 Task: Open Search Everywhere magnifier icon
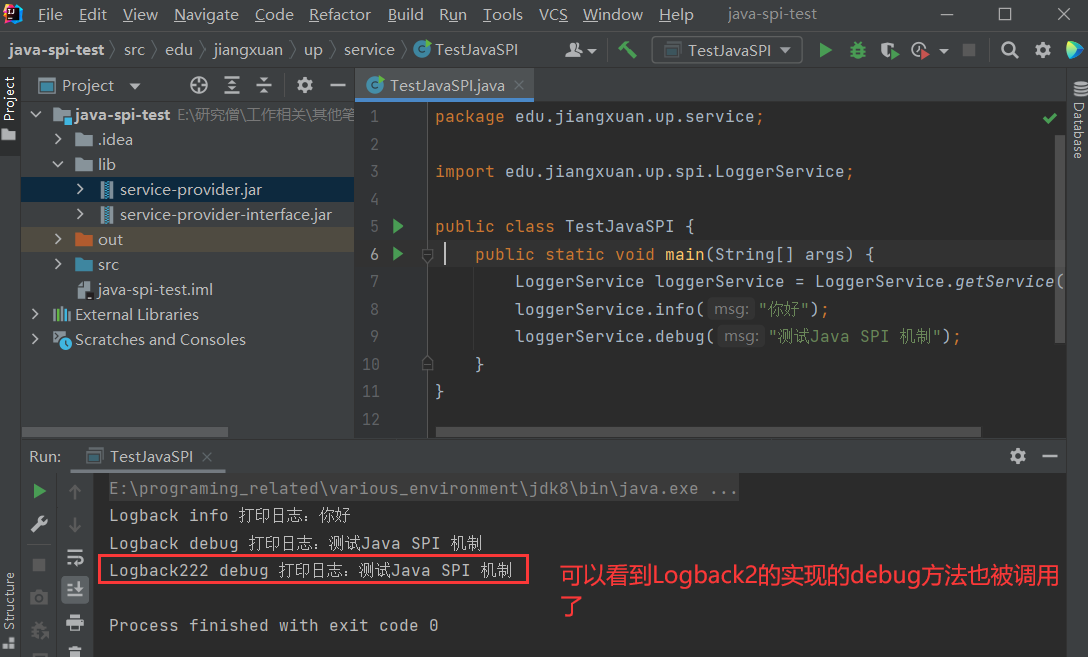tap(1010, 50)
